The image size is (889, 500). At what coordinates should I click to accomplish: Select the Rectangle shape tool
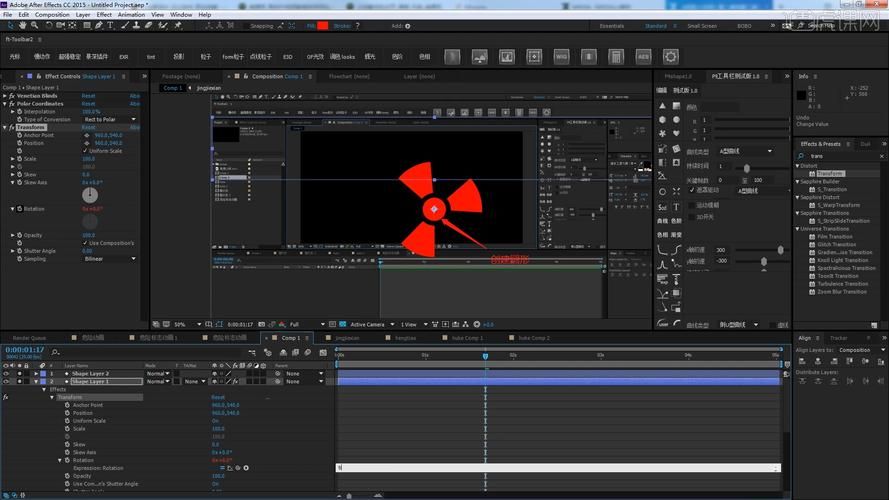(x=87, y=26)
